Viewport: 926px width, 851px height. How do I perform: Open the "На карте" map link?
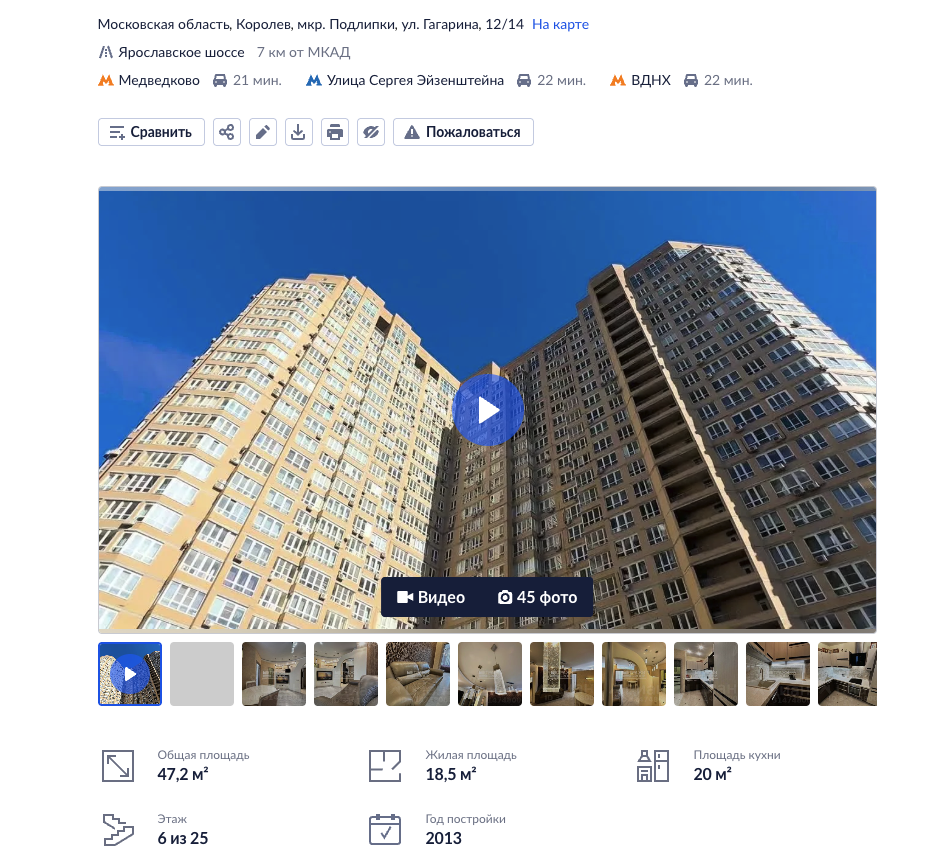(560, 24)
